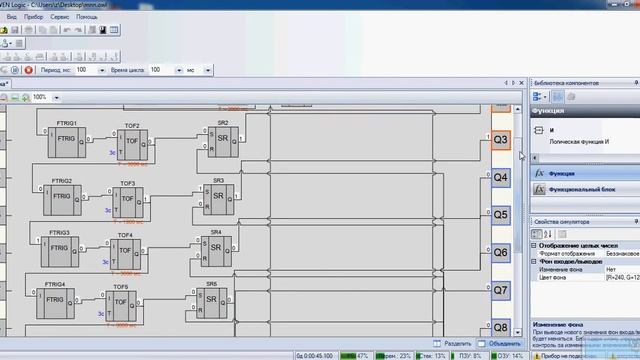Viewport: 640px width, 360px height.
Task: Select the SR3 trigger block
Action: point(218,200)
